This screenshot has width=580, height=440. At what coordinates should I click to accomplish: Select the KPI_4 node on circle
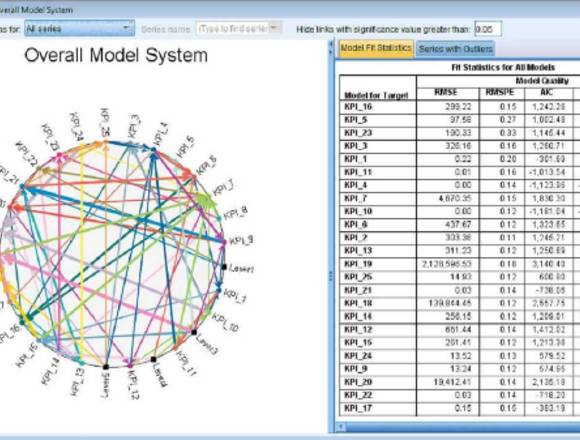pyautogui.click(x=153, y=149)
